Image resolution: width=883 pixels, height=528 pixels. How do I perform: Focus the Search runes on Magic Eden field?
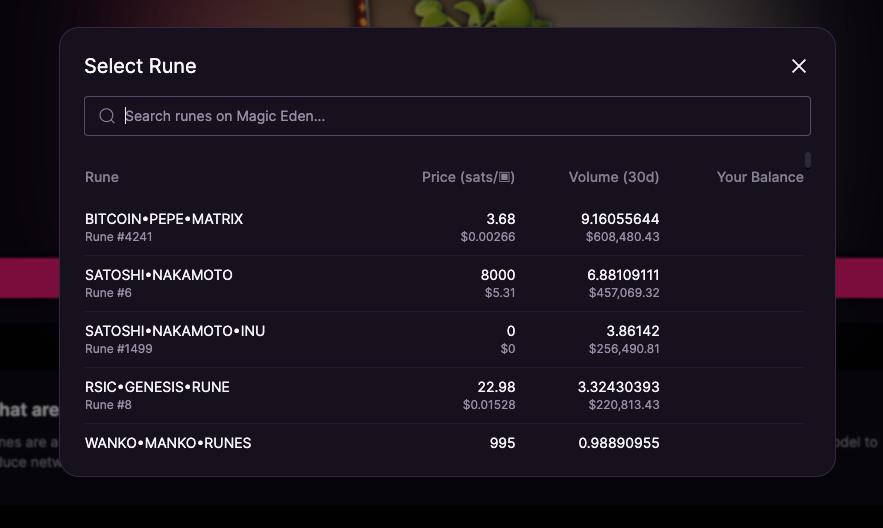[447, 116]
